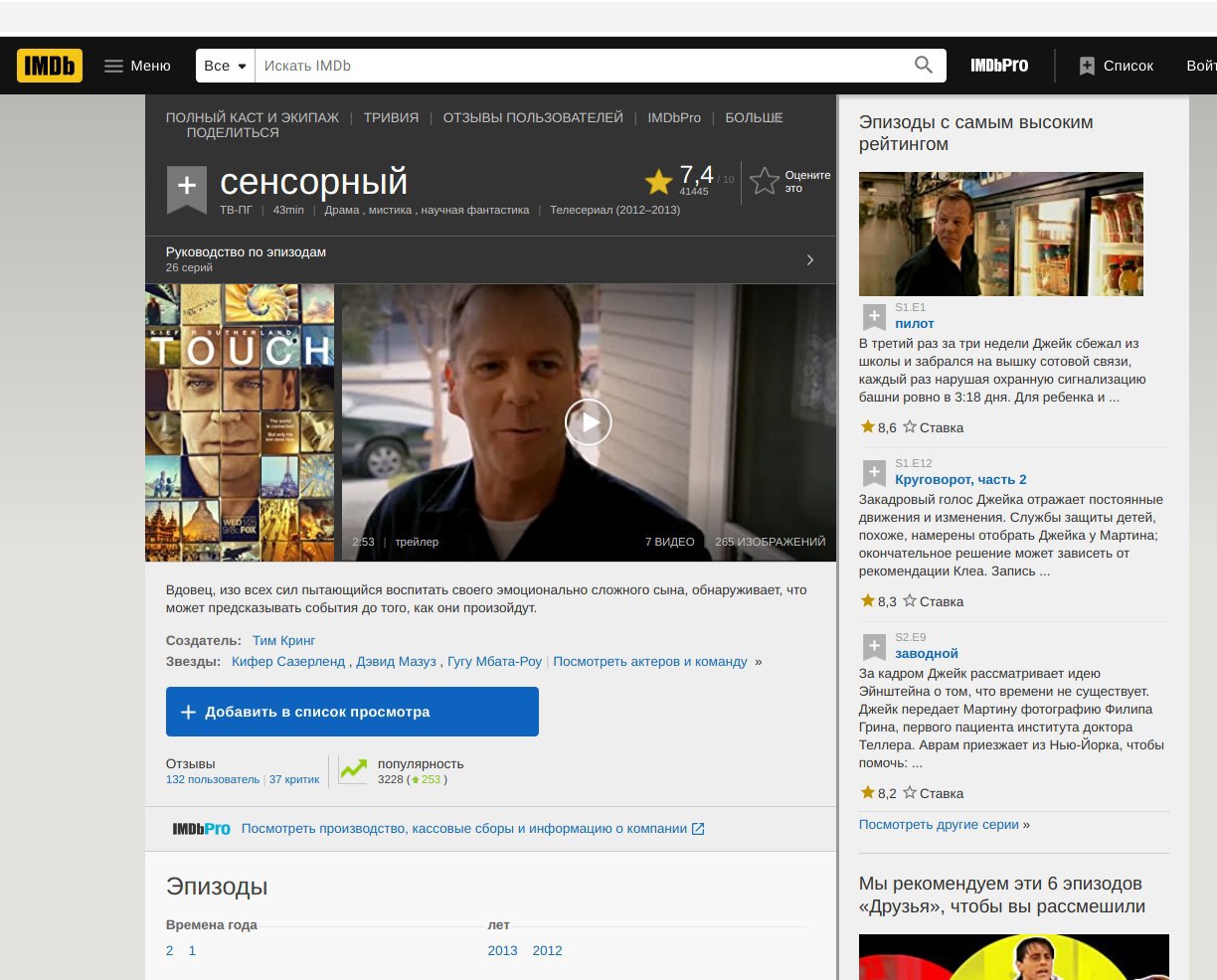Click Посмотреть другие серии
Screen dimensions: 1217x980
click(x=939, y=824)
